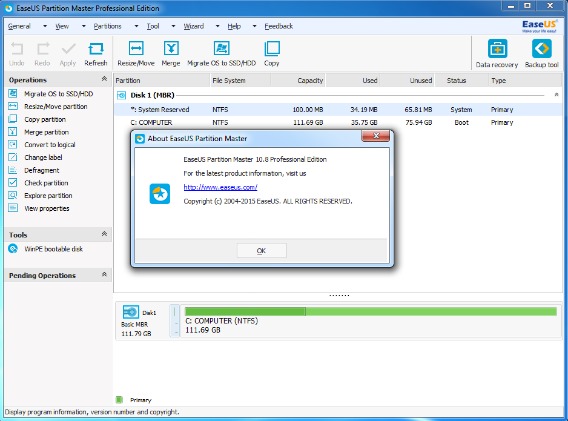Open the Tool menu

153,26
